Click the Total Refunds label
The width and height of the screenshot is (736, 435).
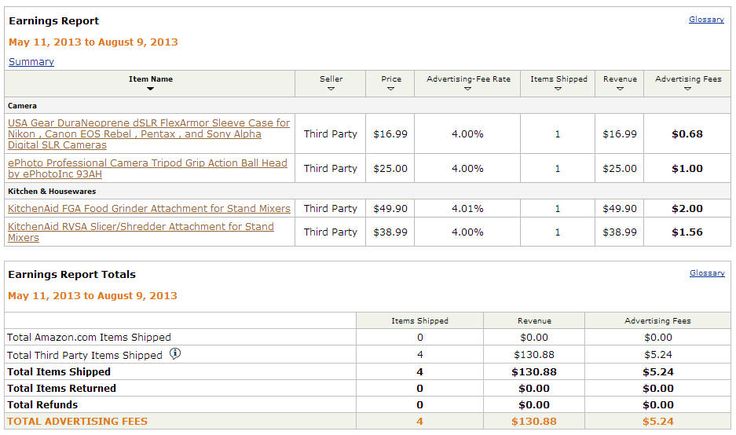(x=42, y=404)
